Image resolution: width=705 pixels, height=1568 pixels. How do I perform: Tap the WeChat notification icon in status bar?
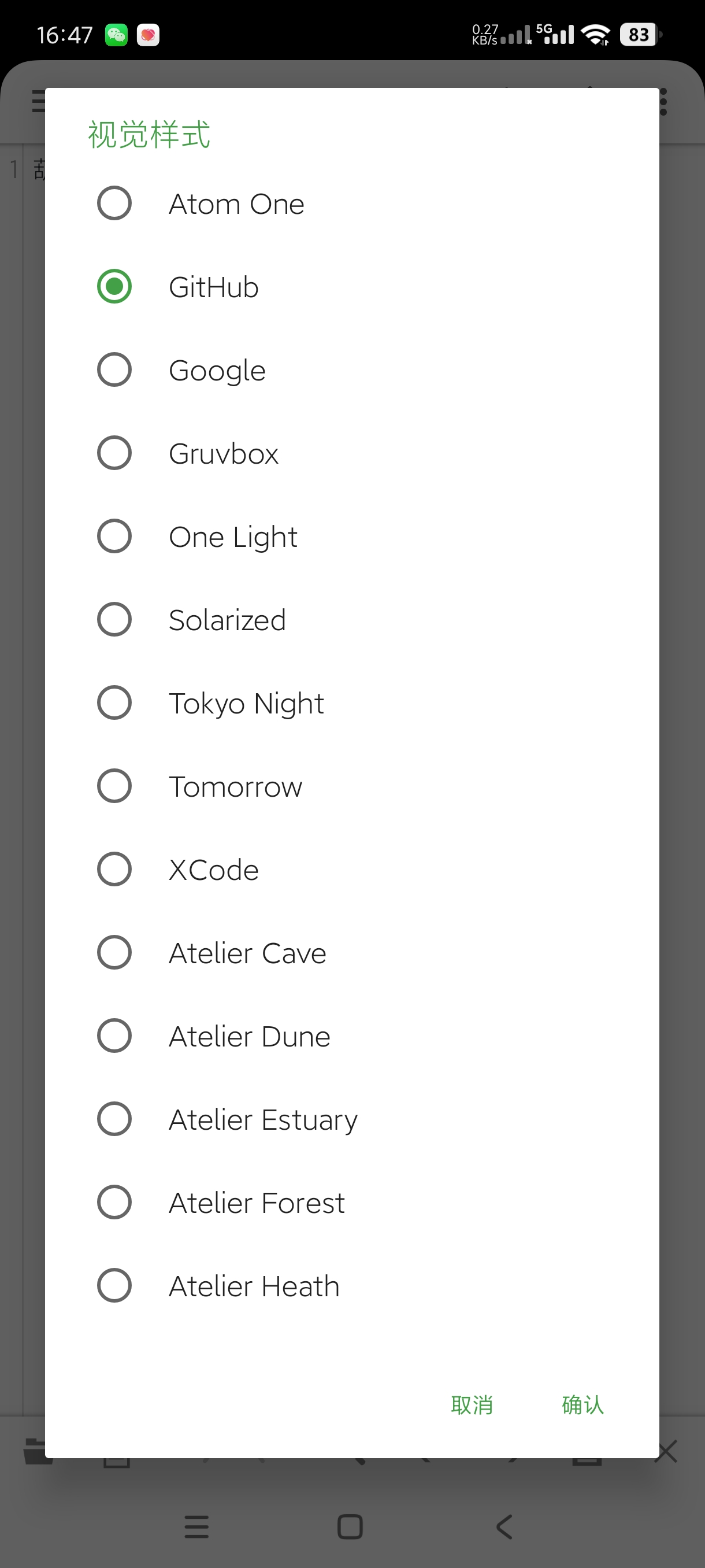click(x=116, y=35)
